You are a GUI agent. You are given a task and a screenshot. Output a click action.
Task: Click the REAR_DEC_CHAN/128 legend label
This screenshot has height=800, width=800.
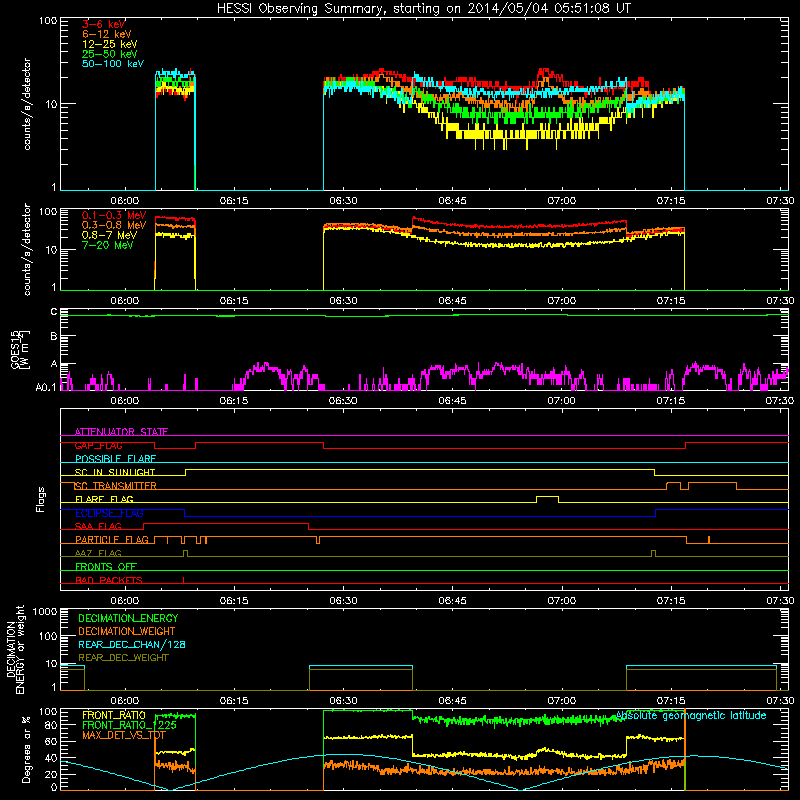click(132, 644)
